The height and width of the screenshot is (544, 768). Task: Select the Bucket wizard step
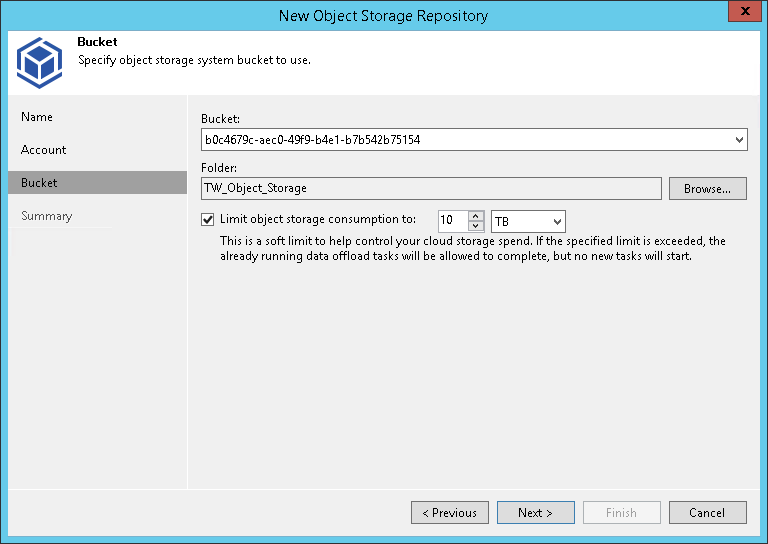[40, 183]
